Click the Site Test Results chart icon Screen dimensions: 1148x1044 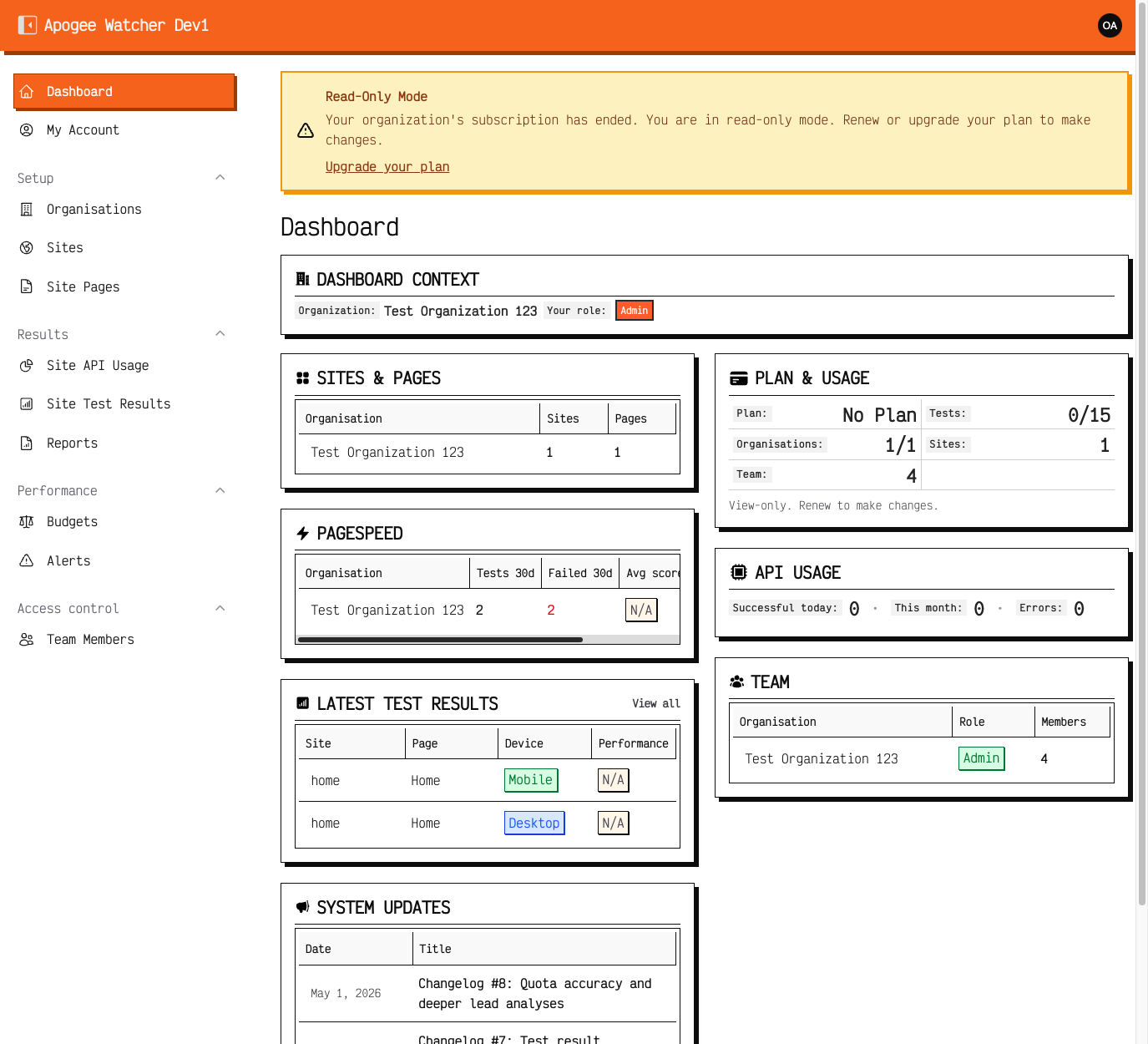(27, 404)
